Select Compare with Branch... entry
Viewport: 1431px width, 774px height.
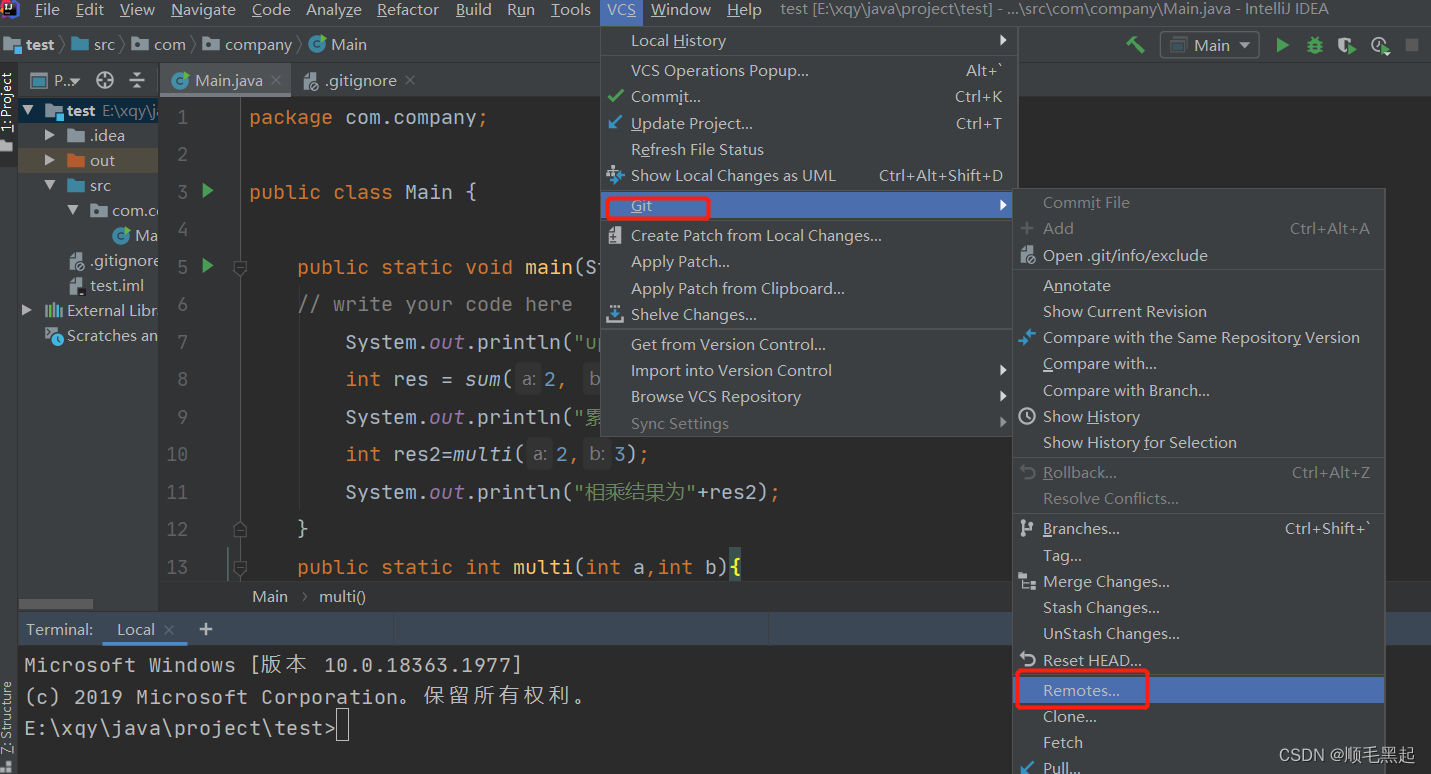click(x=1199, y=391)
